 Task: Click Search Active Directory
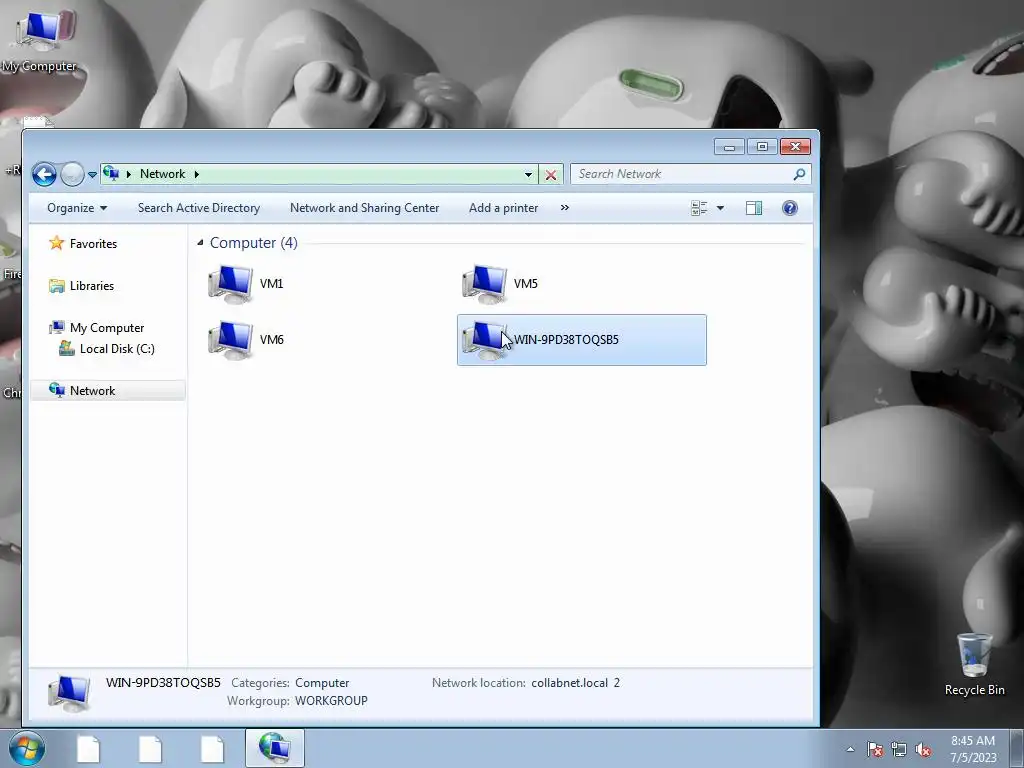click(x=199, y=208)
